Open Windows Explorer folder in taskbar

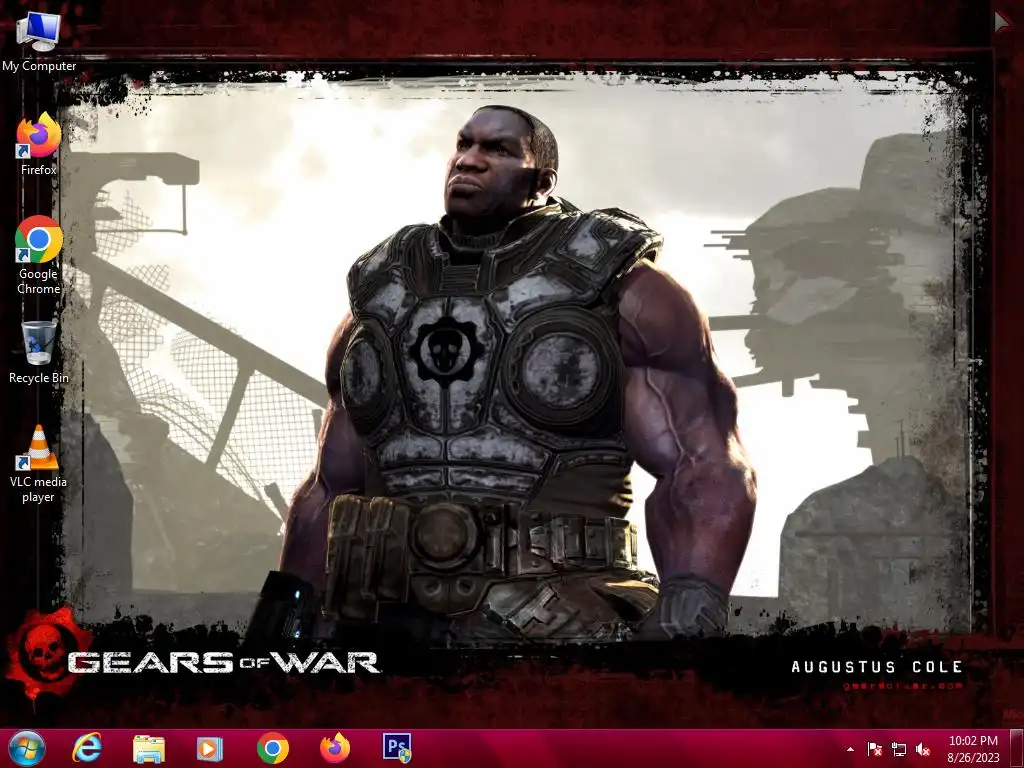point(149,748)
